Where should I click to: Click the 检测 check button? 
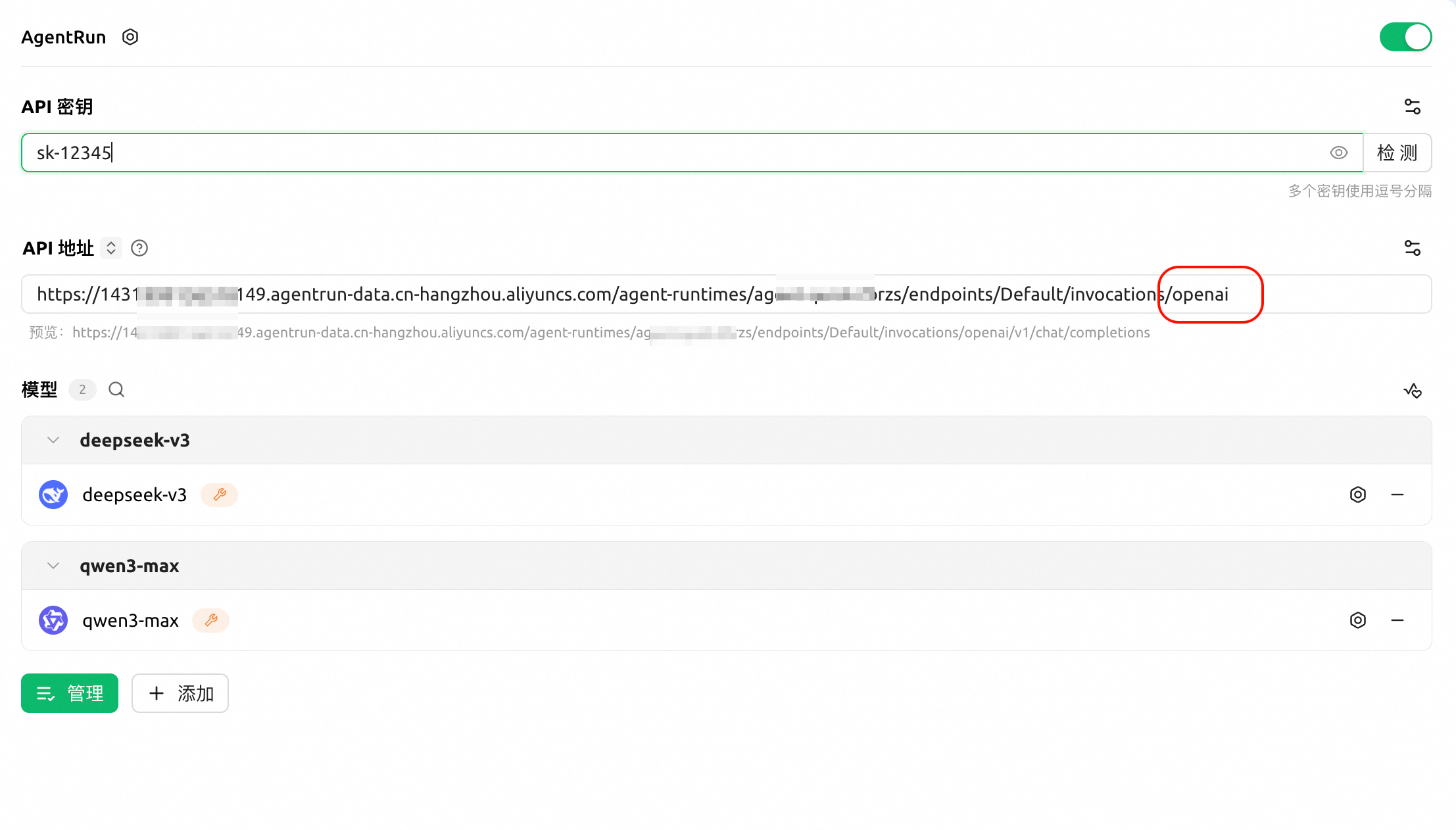click(1397, 153)
